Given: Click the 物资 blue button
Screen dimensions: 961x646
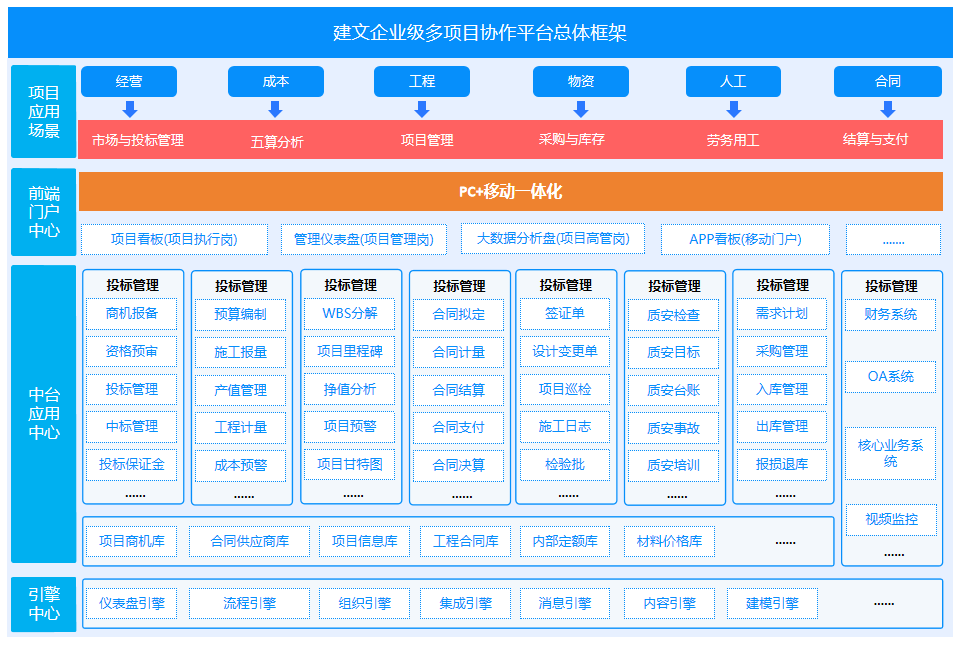Looking at the screenshot, I should point(581,82).
